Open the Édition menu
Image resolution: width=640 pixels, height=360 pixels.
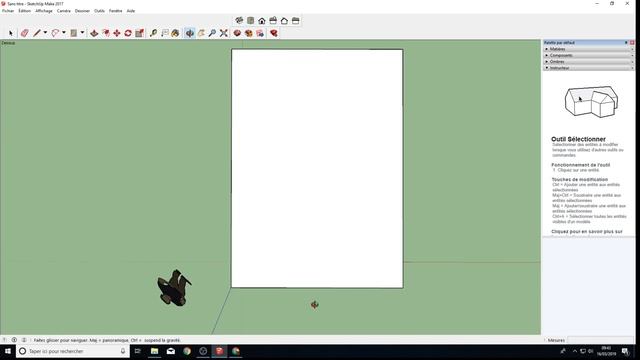click(24, 11)
